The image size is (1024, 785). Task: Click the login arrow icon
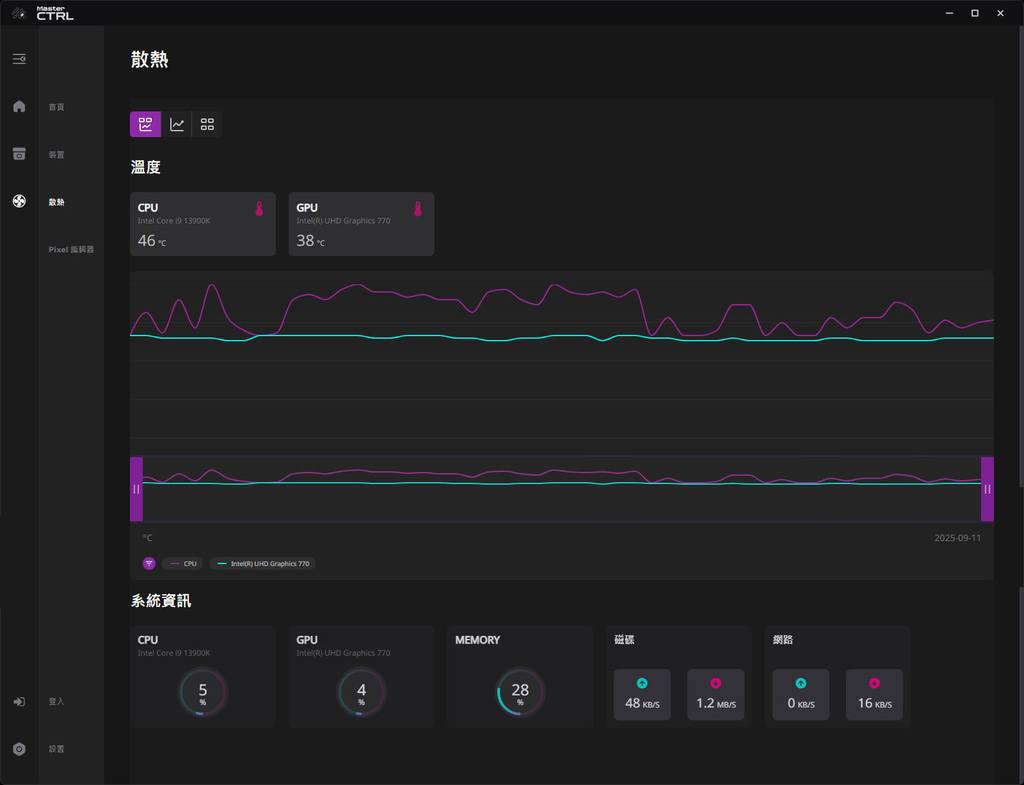[19, 701]
